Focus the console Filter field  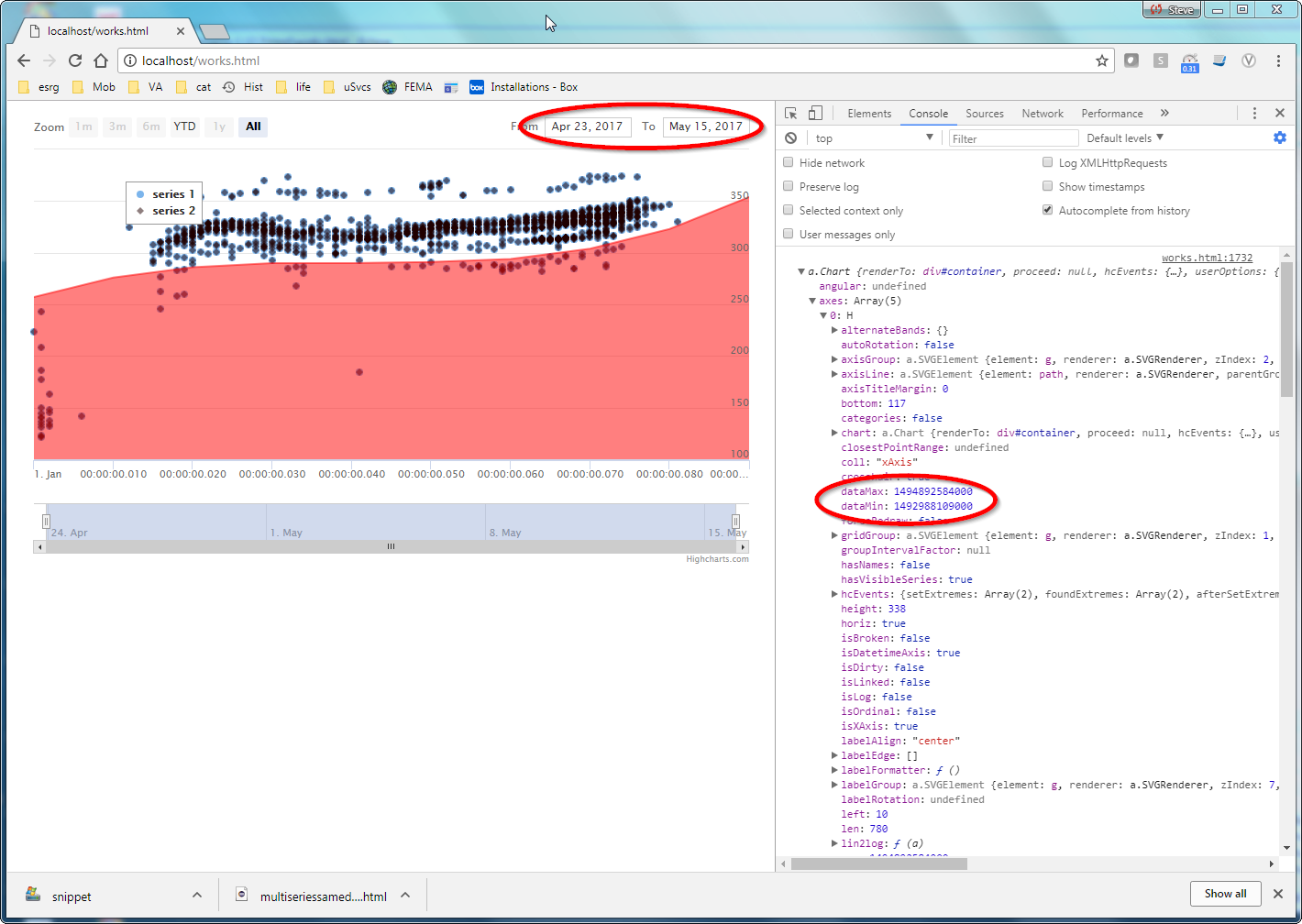tap(1013, 138)
